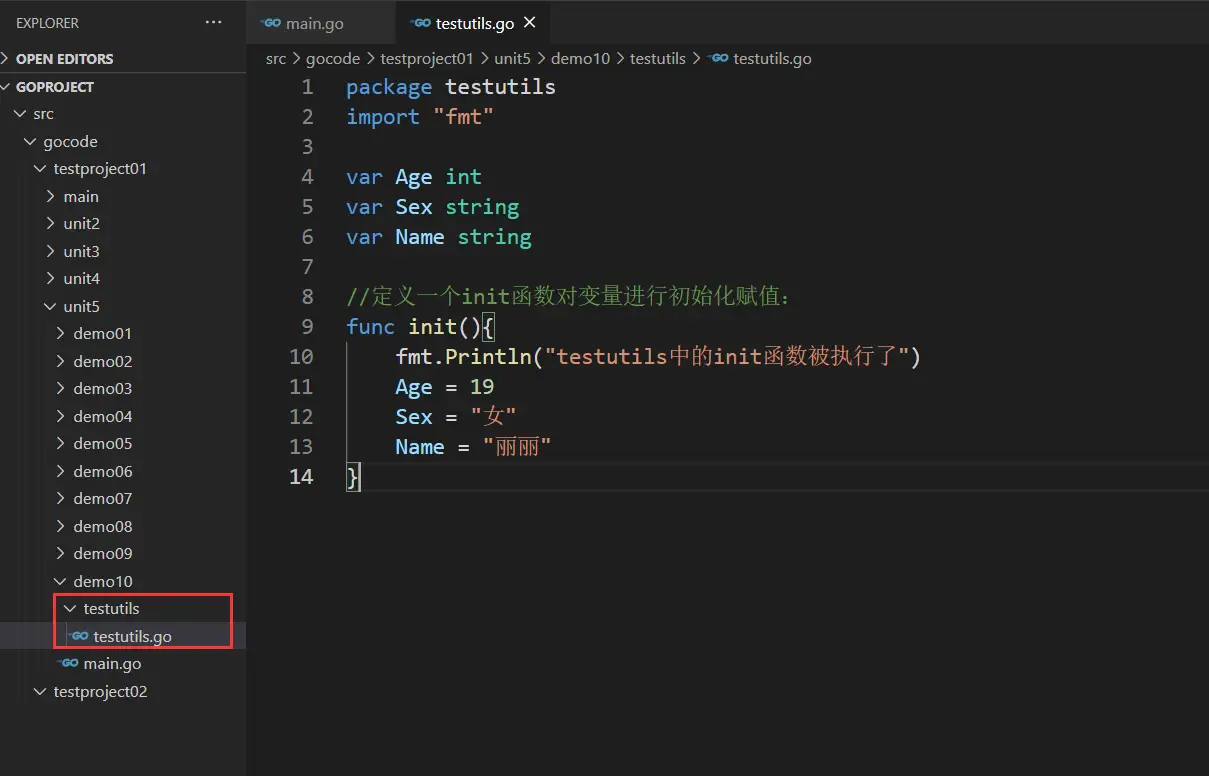This screenshot has height=776, width=1209.
Task: Expand the demo05 folder
Action: 102,443
